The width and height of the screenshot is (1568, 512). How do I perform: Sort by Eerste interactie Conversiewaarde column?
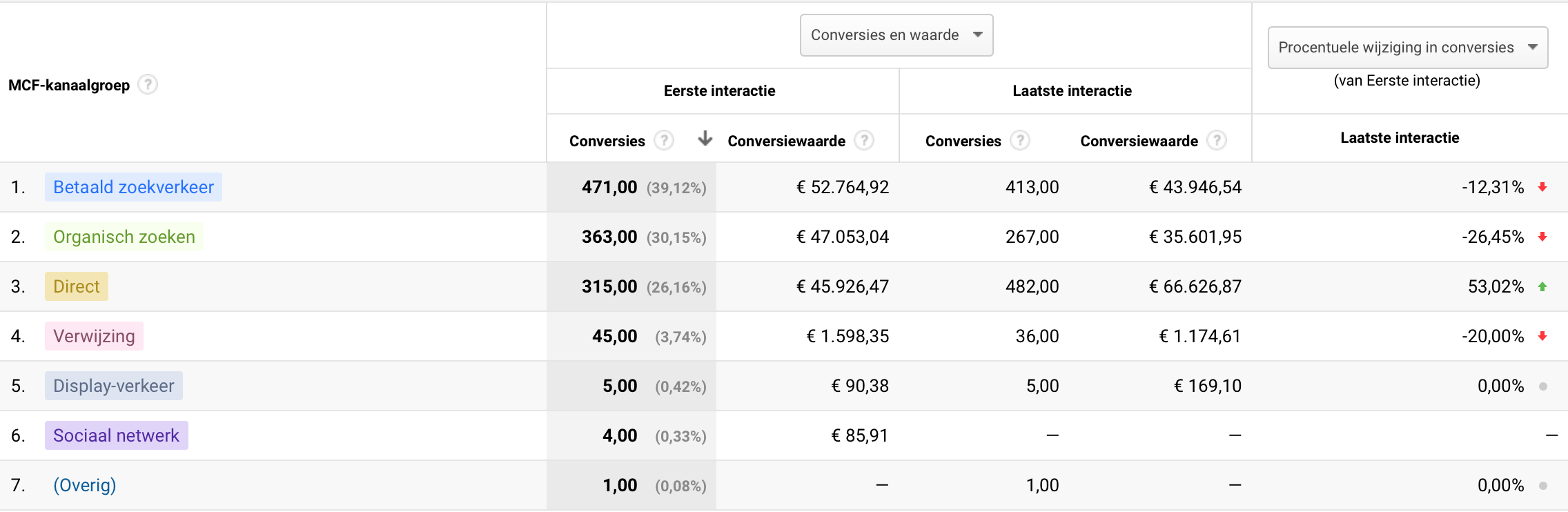pyautogui.click(x=786, y=141)
